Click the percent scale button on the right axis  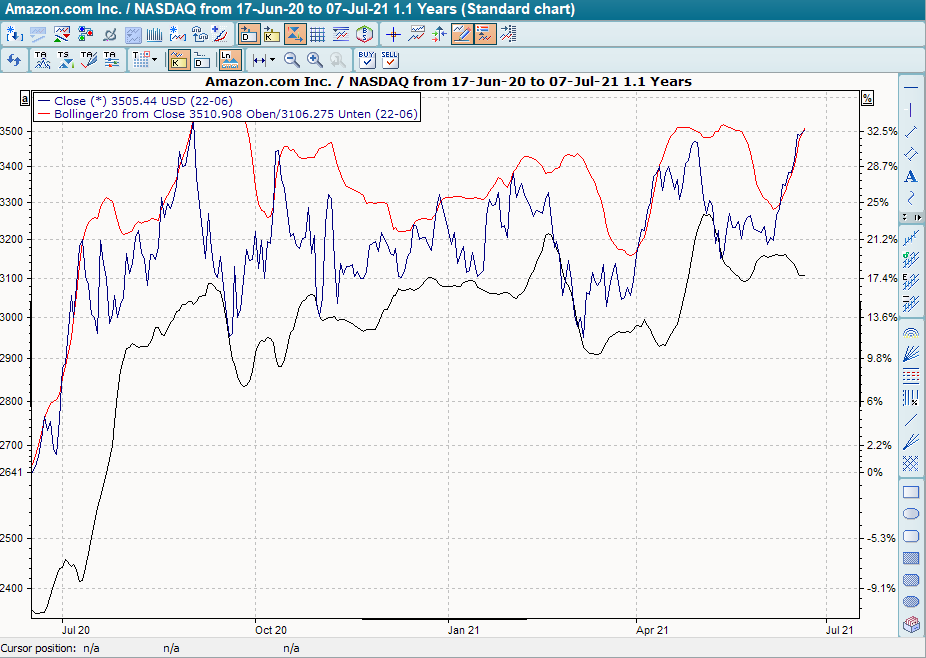(x=866, y=98)
